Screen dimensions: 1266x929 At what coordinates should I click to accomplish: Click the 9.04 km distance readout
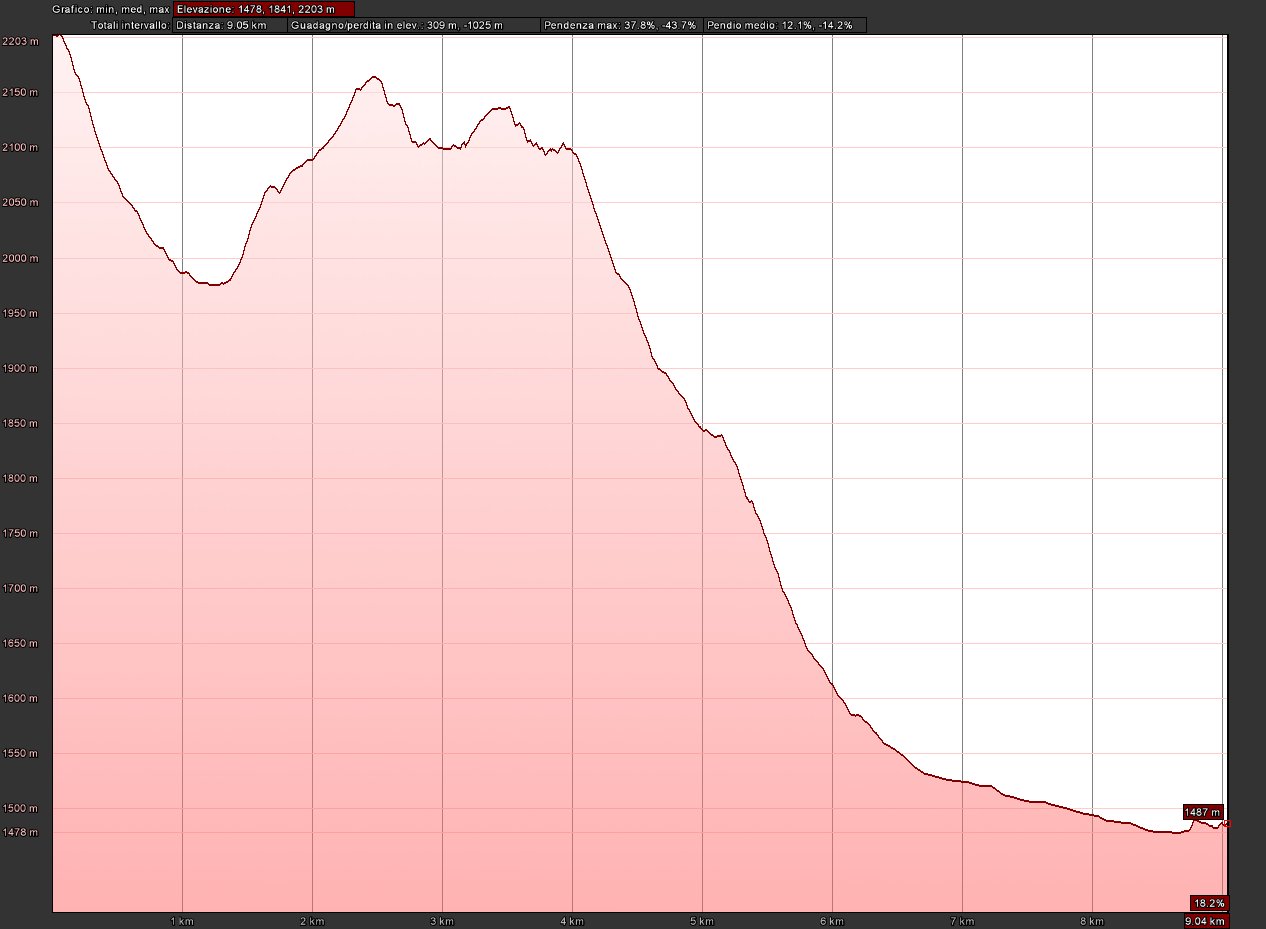pos(1205,921)
